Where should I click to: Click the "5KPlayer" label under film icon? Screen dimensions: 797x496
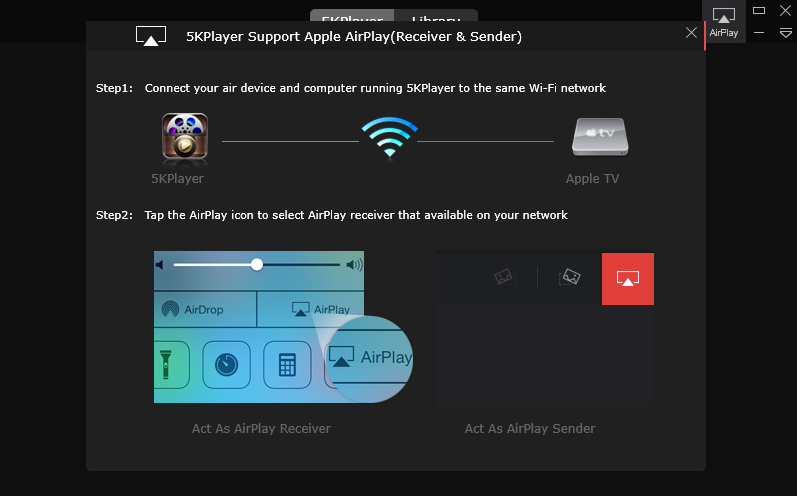point(177,178)
